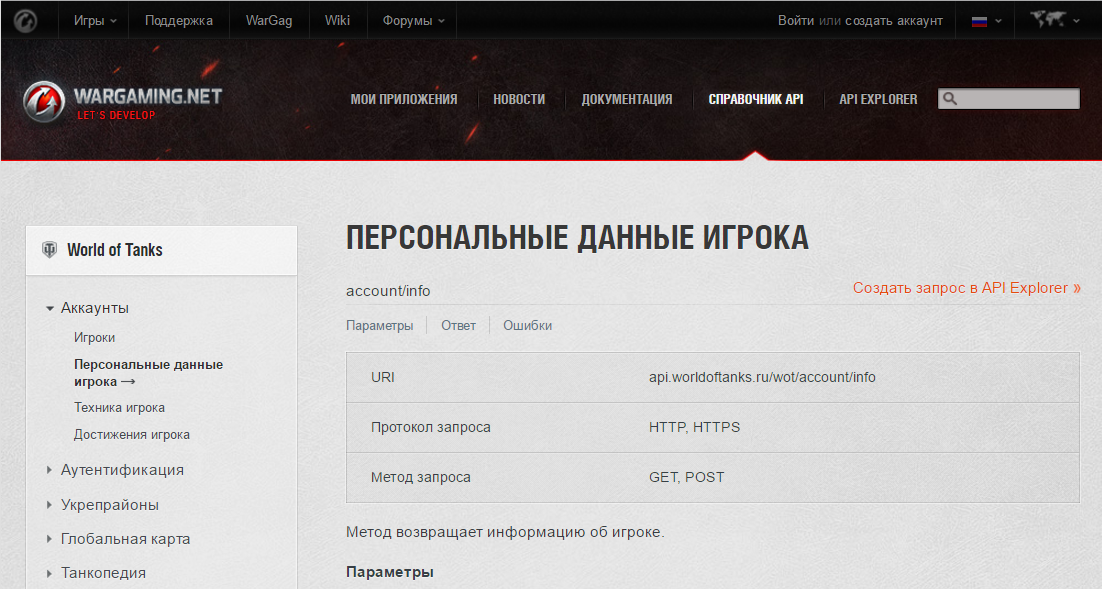The height and width of the screenshot is (589, 1102).
Task: Click the Персональные данные игрока page heading
Action: [x=577, y=238]
